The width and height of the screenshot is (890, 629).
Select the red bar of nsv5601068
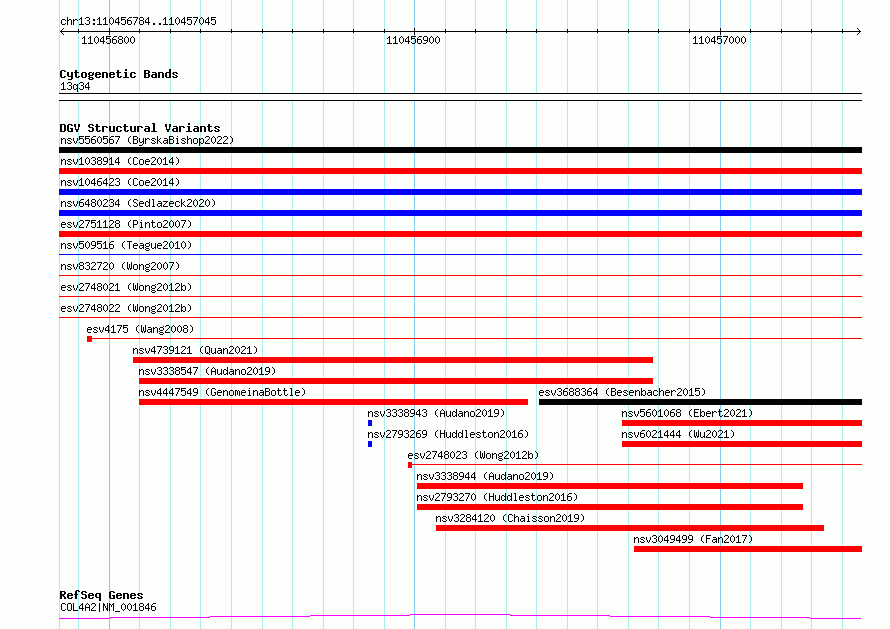[742, 423]
